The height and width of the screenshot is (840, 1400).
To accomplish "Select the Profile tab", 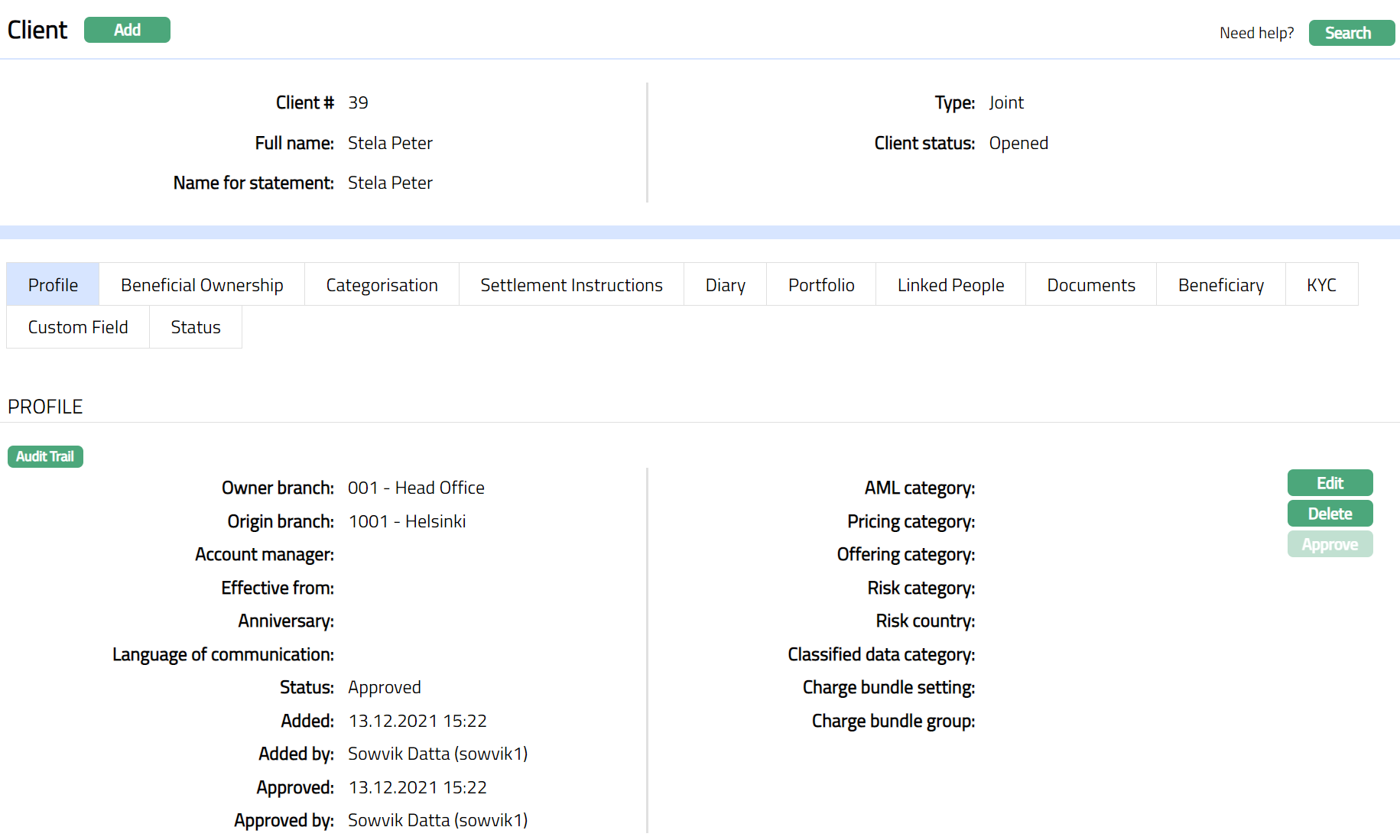I will point(53,285).
